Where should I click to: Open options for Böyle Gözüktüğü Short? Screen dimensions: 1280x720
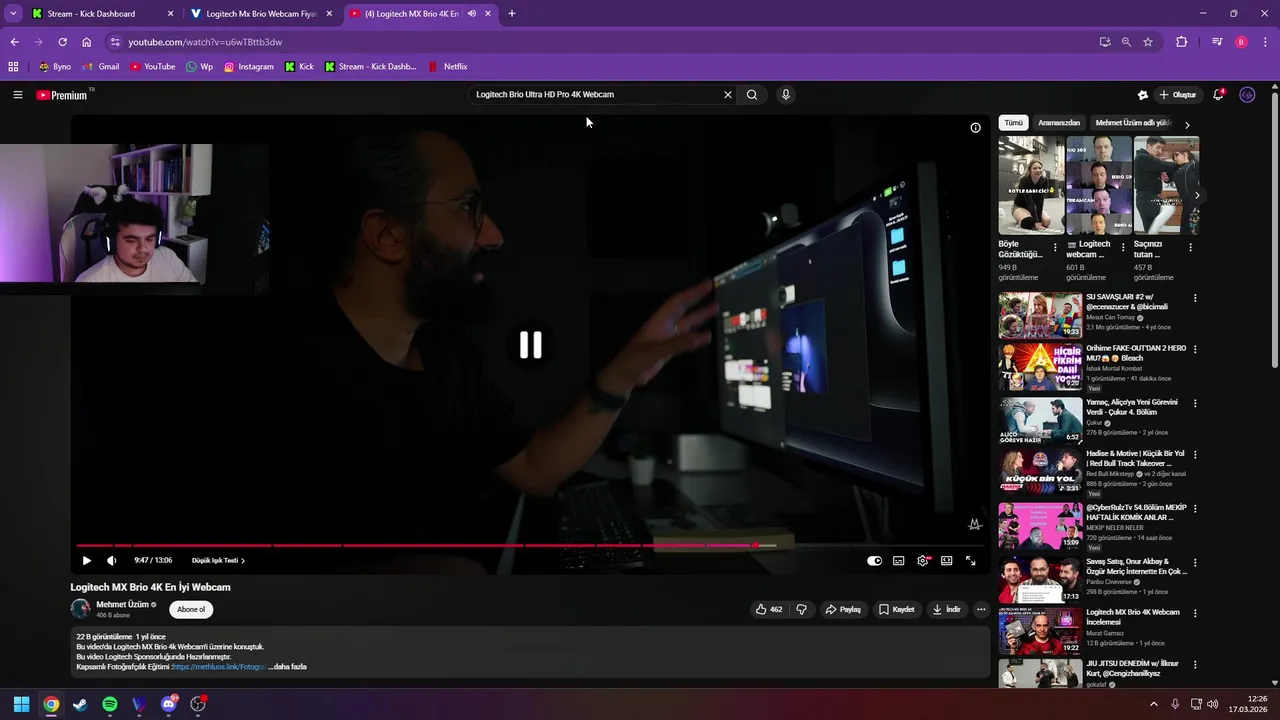pos(1055,247)
